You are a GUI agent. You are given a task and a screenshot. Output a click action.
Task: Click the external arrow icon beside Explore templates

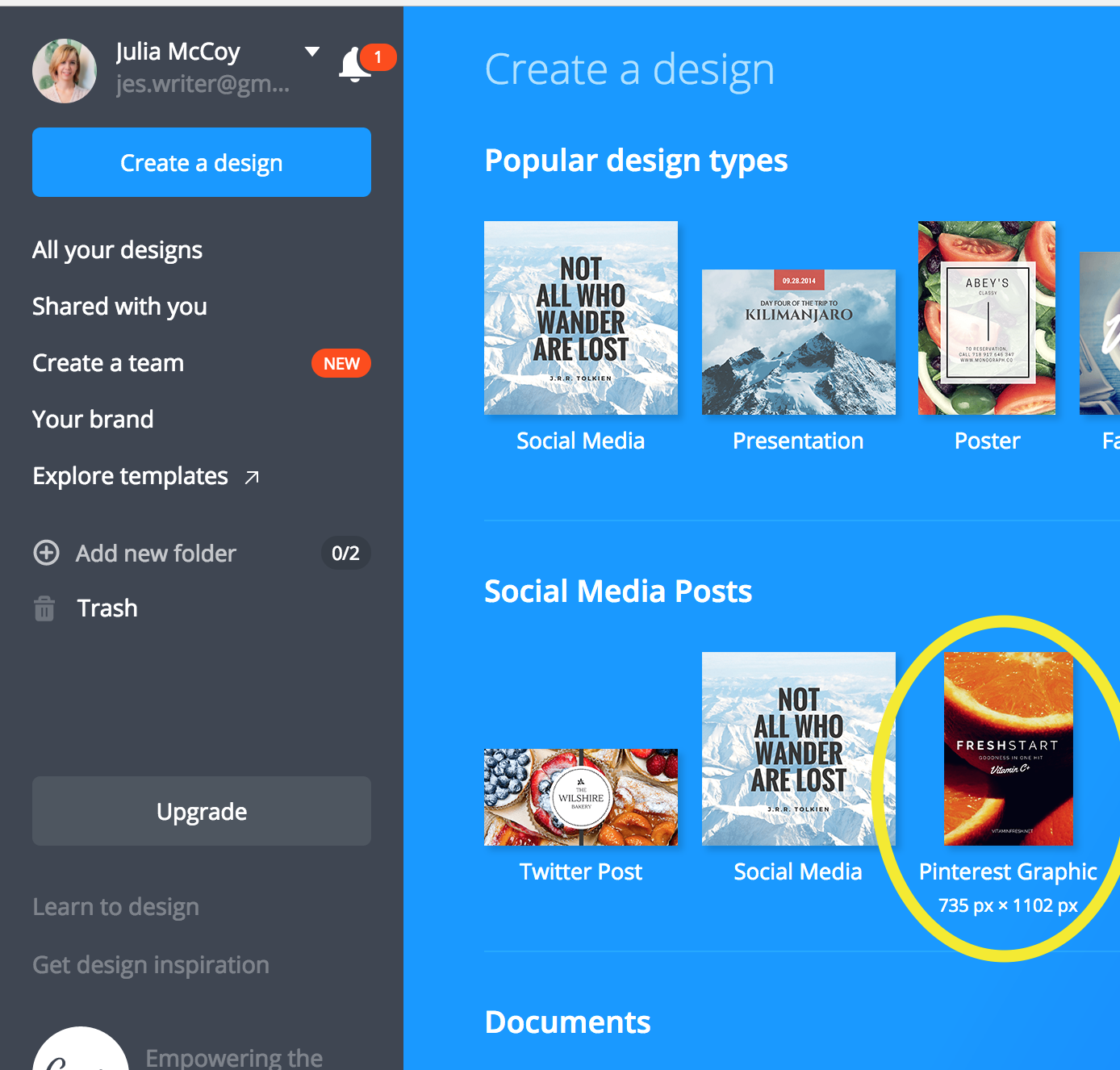coord(252,477)
